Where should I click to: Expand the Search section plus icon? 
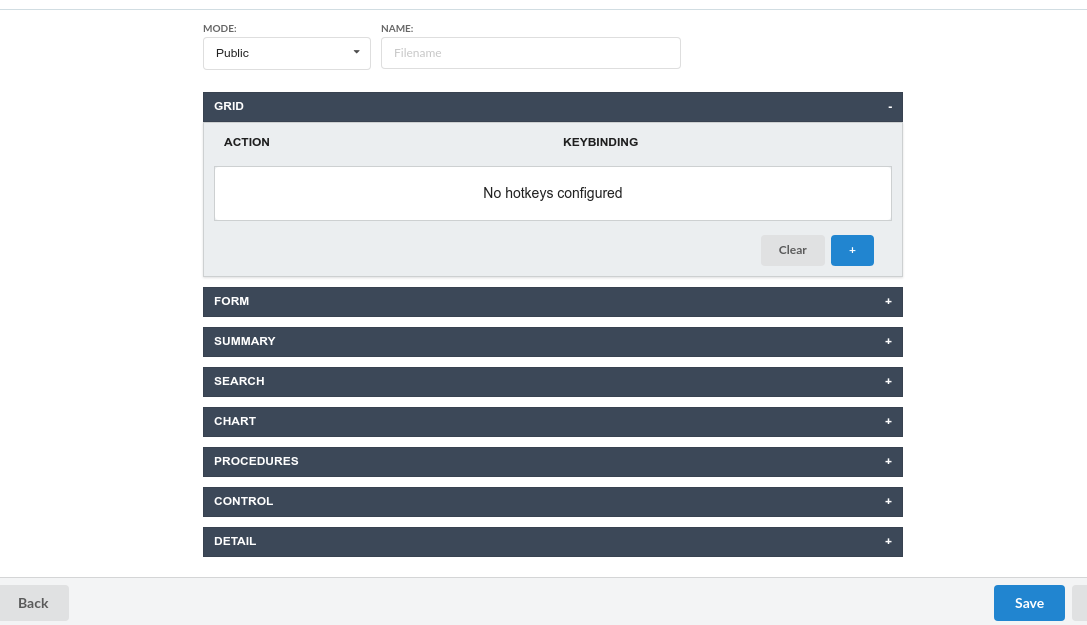[888, 382]
